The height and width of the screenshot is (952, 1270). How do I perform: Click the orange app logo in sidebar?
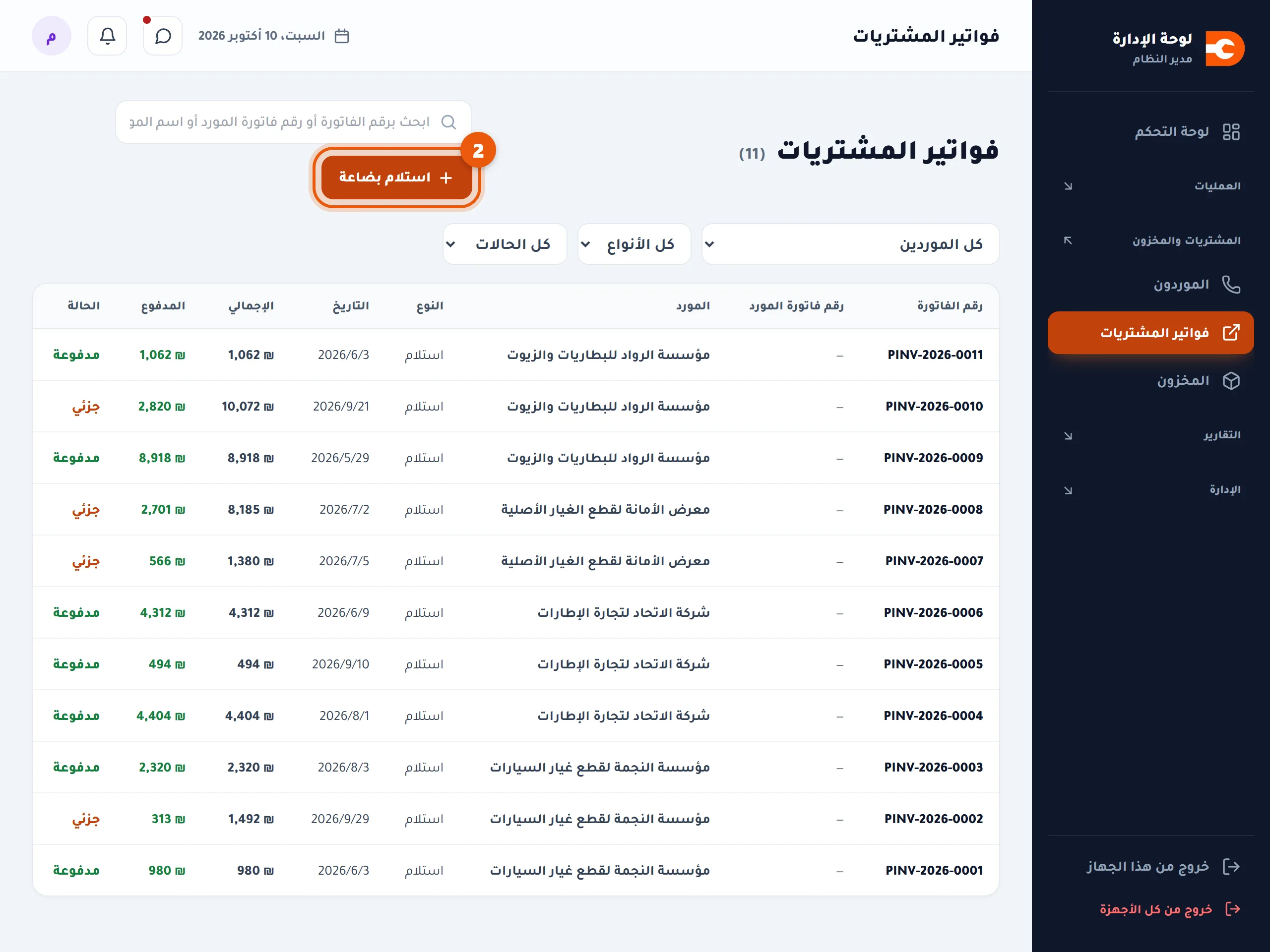pyautogui.click(x=1225, y=49)
